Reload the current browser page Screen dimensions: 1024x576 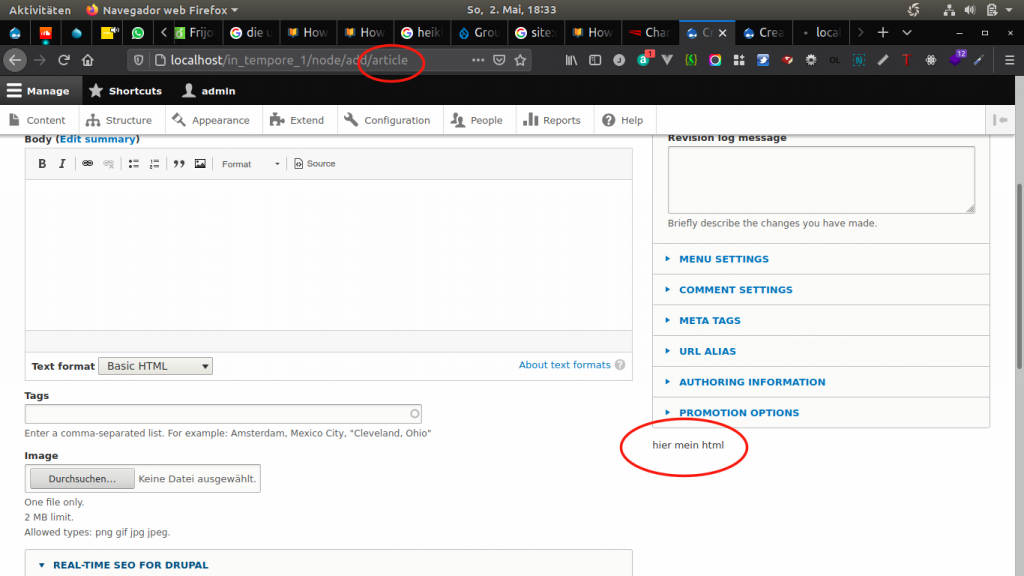point(64,60)
